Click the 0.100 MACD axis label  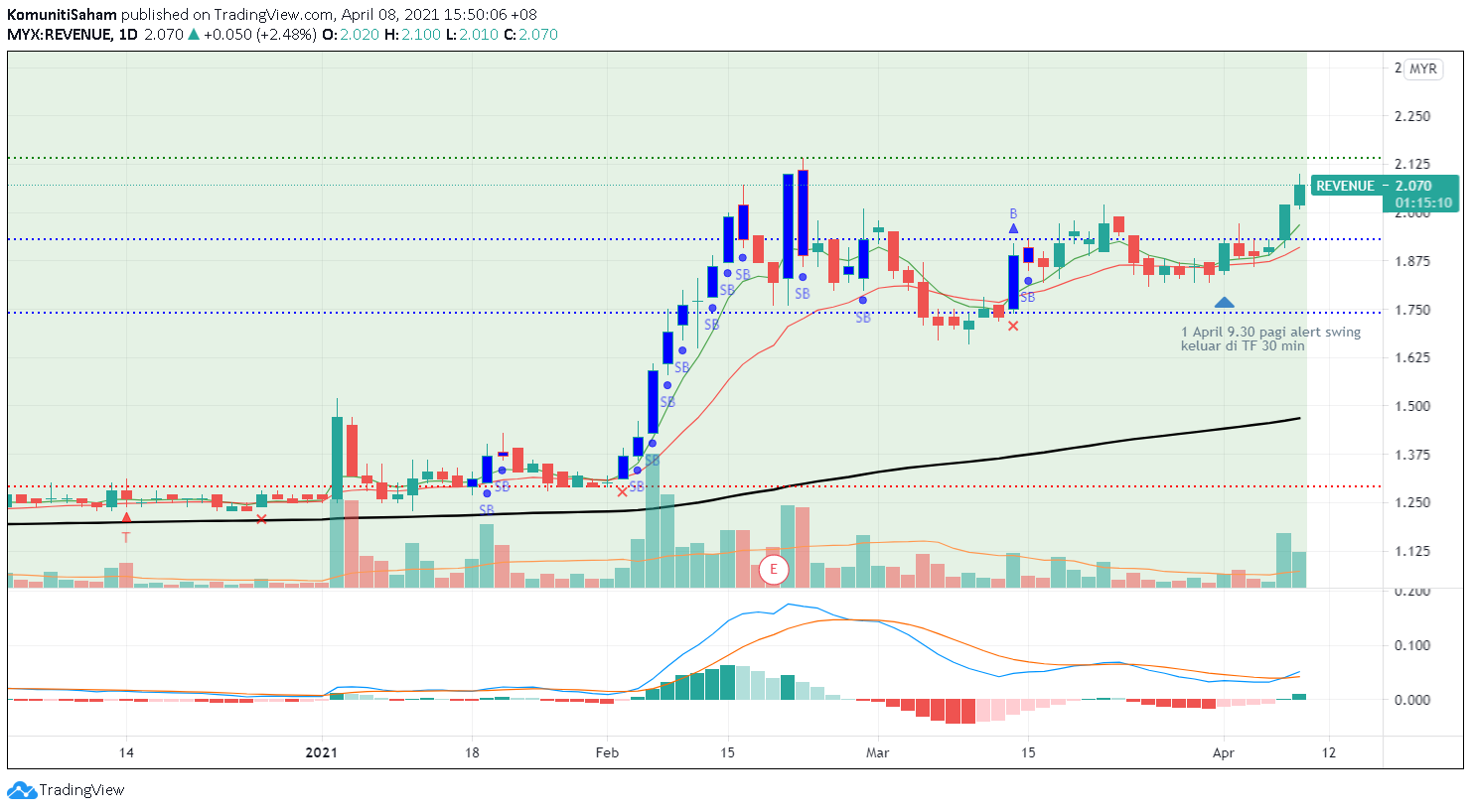tap(1412, 645)
